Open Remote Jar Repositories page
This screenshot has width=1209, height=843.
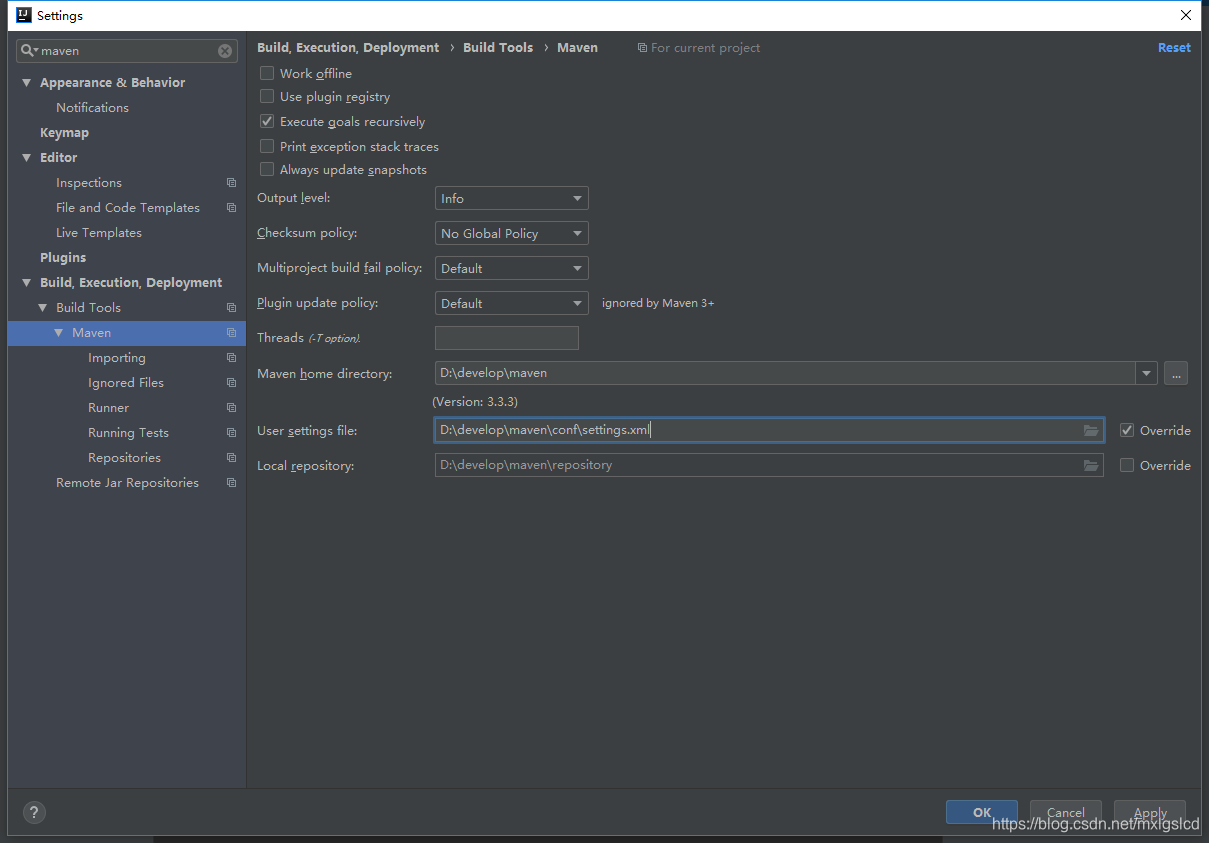coord(127,483)
